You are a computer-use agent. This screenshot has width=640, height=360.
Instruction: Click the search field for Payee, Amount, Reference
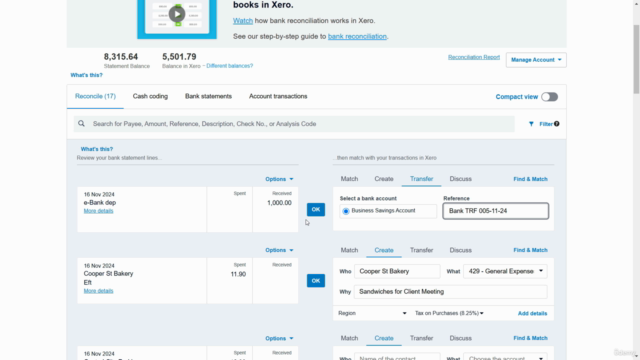[x=294, y=124]
